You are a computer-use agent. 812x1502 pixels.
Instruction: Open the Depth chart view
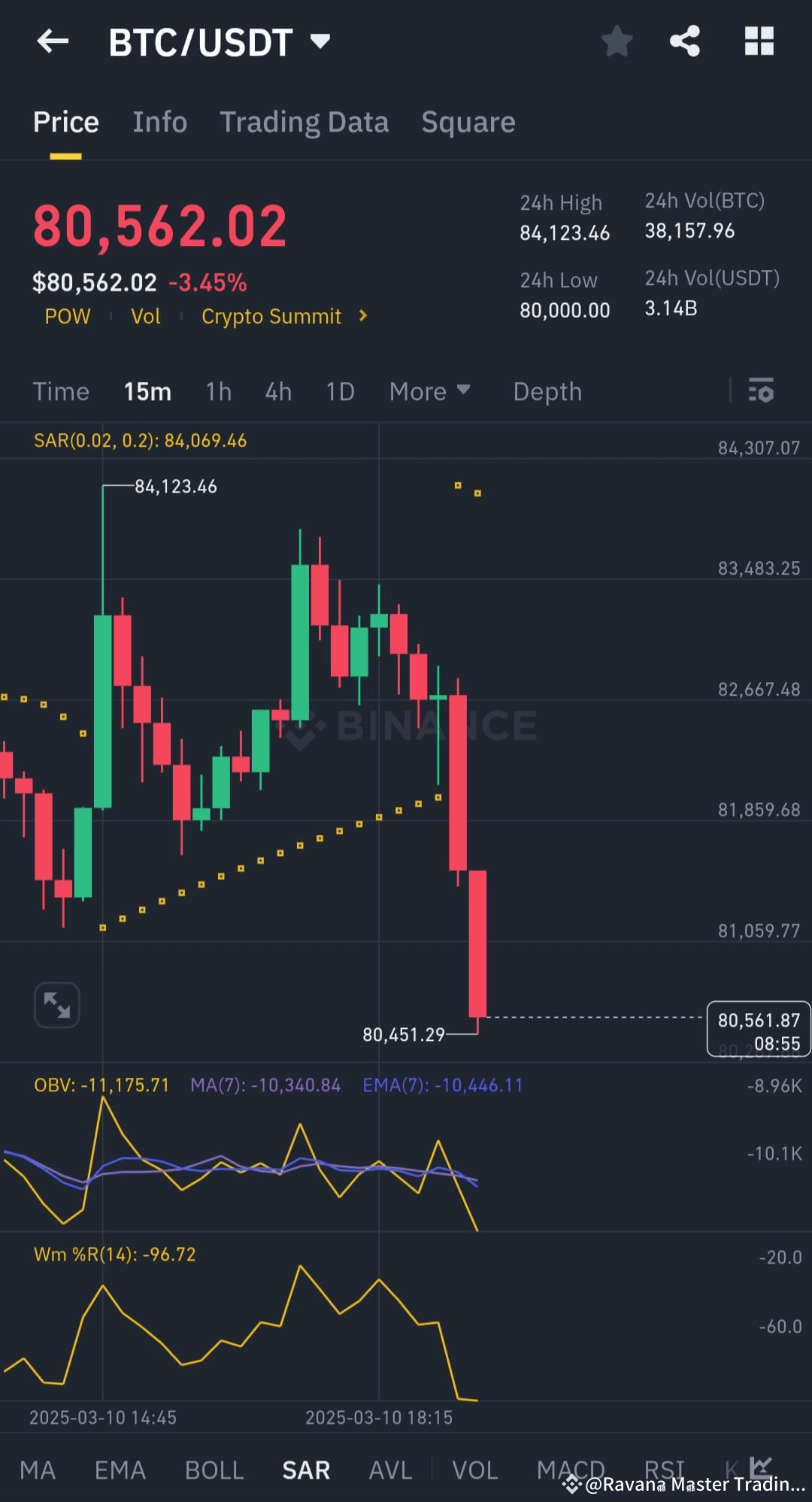click(x=547, y=392)
